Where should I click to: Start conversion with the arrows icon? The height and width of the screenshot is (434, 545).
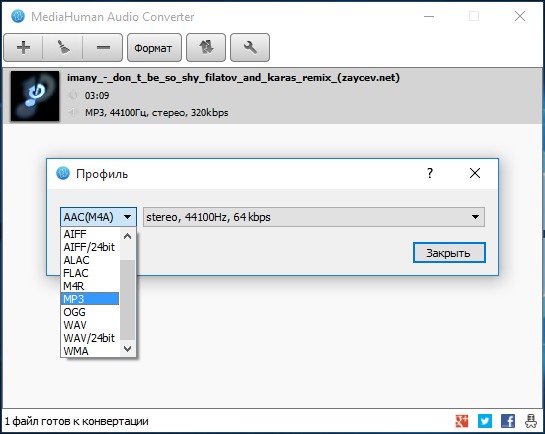tap(206, 48)
